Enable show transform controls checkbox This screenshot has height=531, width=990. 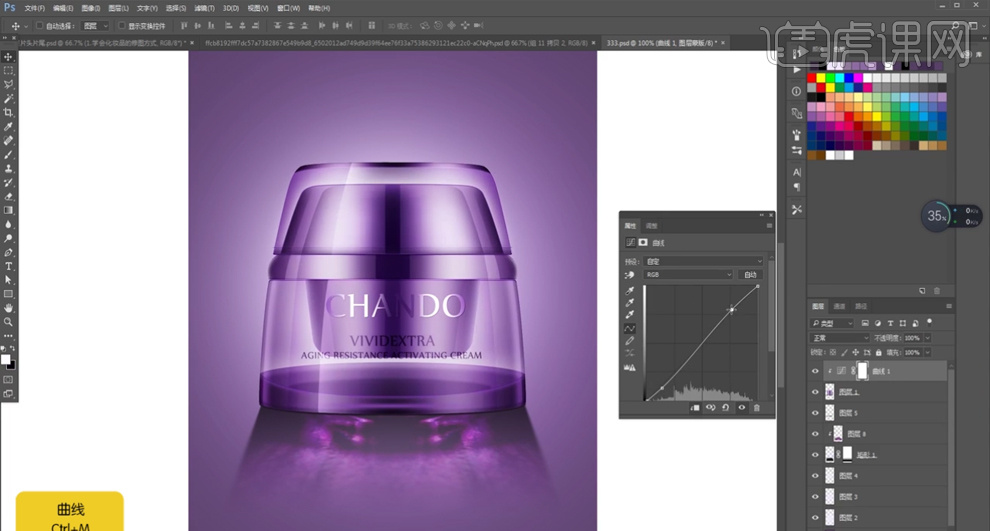pyautogui.click(x=122, y=26)
